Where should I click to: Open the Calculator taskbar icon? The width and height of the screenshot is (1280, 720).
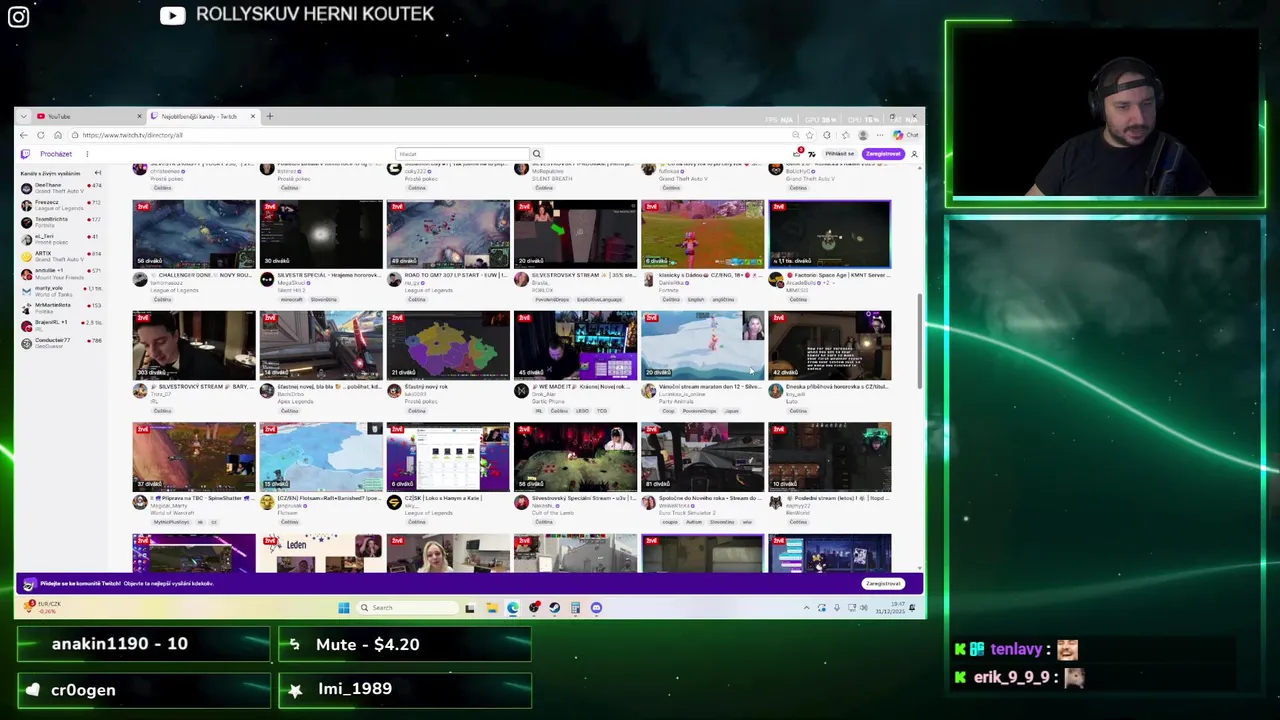(x=575, y=607)
